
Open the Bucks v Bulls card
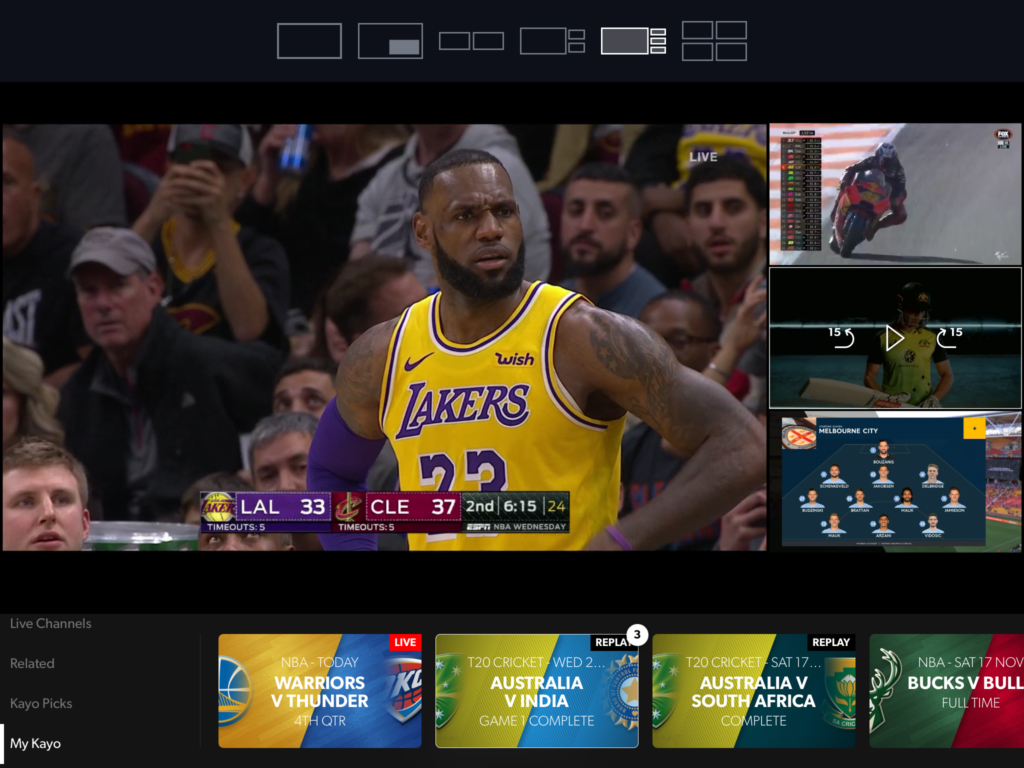946,691
